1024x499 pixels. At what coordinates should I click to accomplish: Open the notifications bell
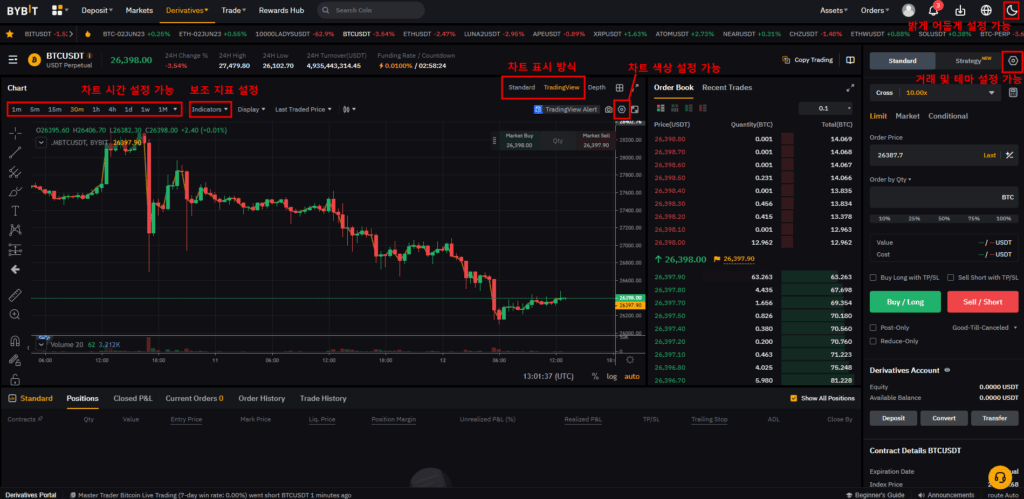(935, 10)
